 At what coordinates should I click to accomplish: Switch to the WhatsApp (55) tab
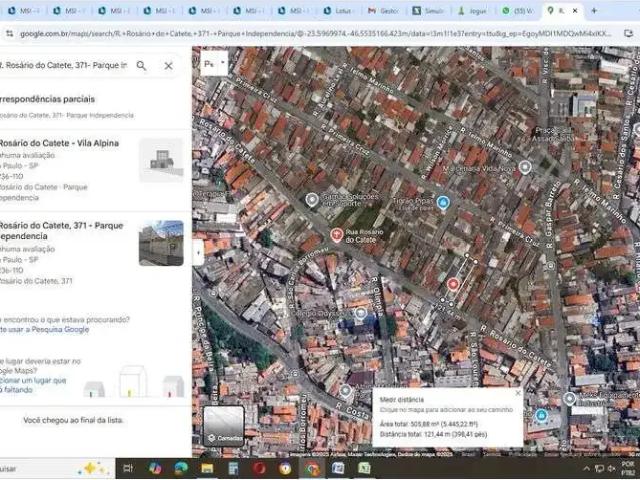pyautogui.click(x=518, y=11)
